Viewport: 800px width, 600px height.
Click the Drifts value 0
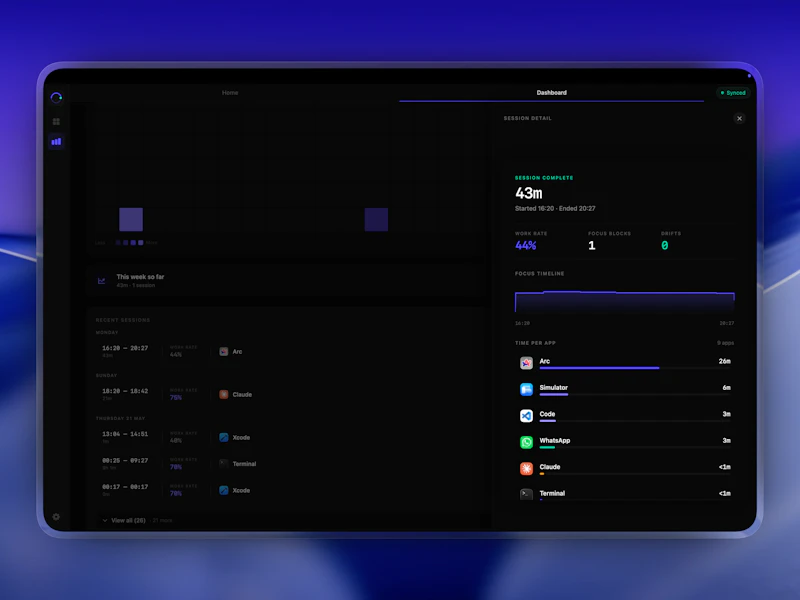coord(665,245)
